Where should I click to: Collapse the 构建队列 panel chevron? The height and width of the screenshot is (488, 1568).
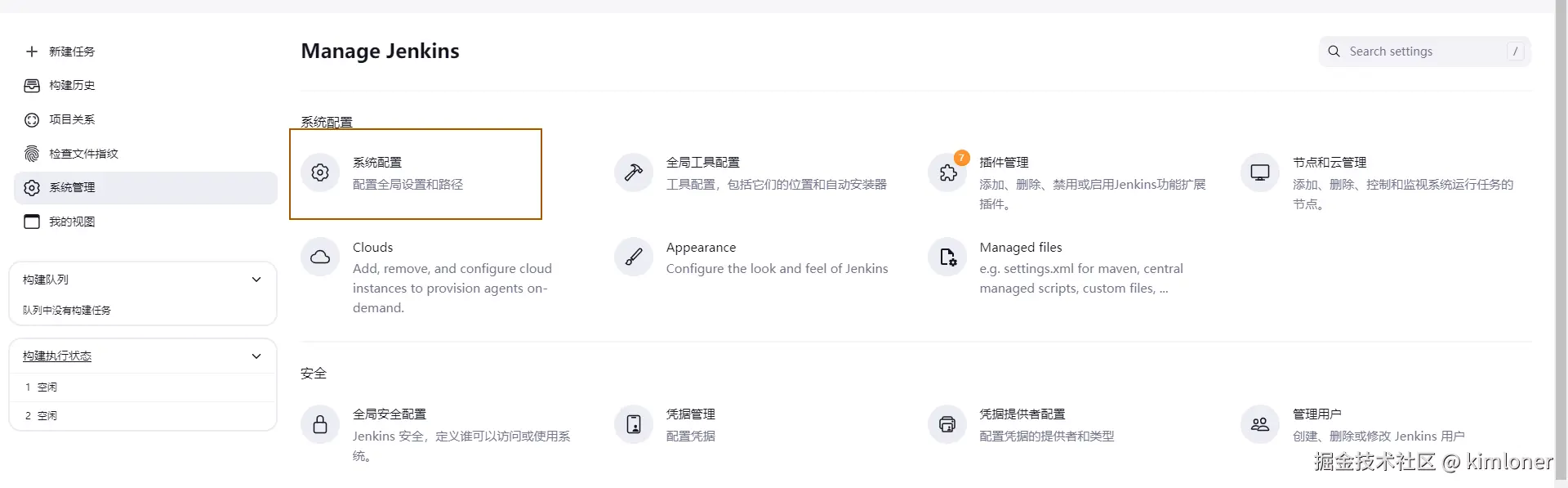256,280
